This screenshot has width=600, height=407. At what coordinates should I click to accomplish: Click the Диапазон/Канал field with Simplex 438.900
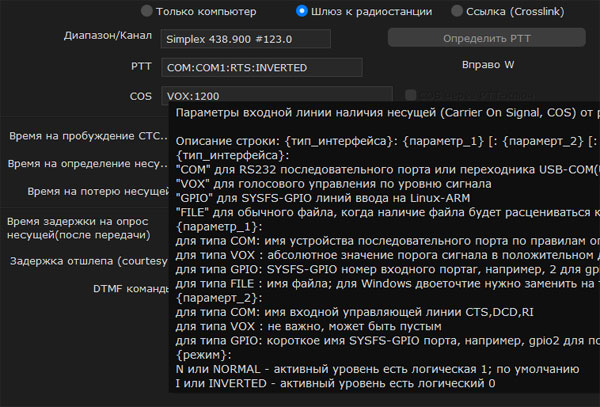point(246,39)
